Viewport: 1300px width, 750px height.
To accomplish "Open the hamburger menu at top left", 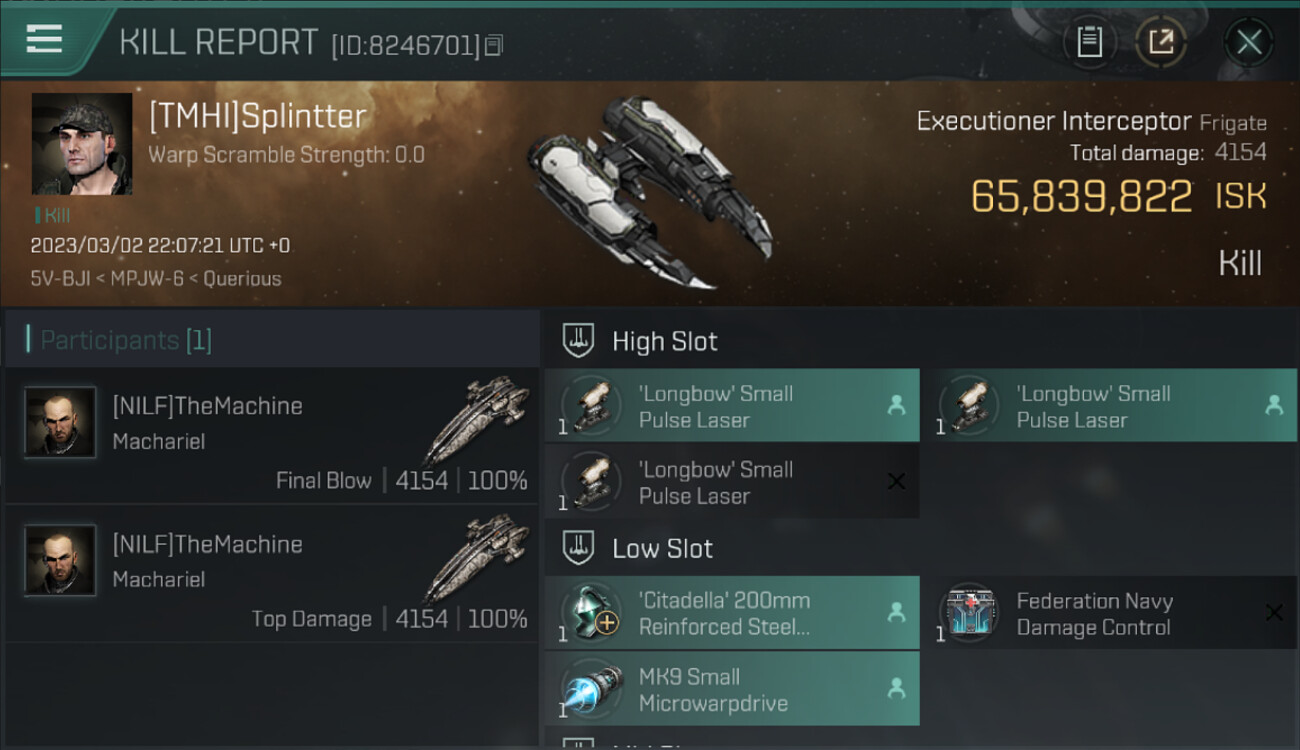I will [44, 40].
